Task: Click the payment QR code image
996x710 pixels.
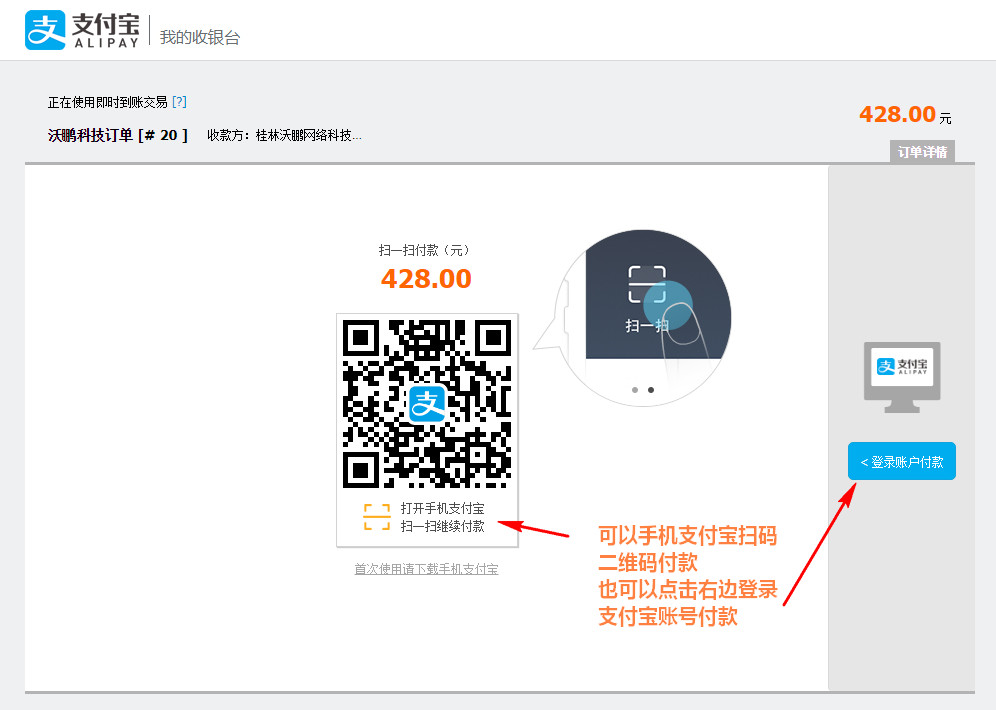Action: click(427, 404)
